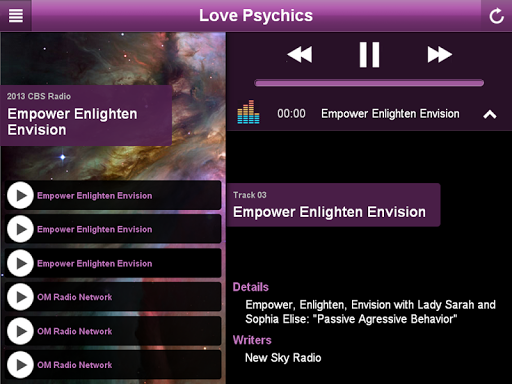Select the first OM Radio Network title text
The height and width of the screenshot is (384, 512).
[75, 297]
